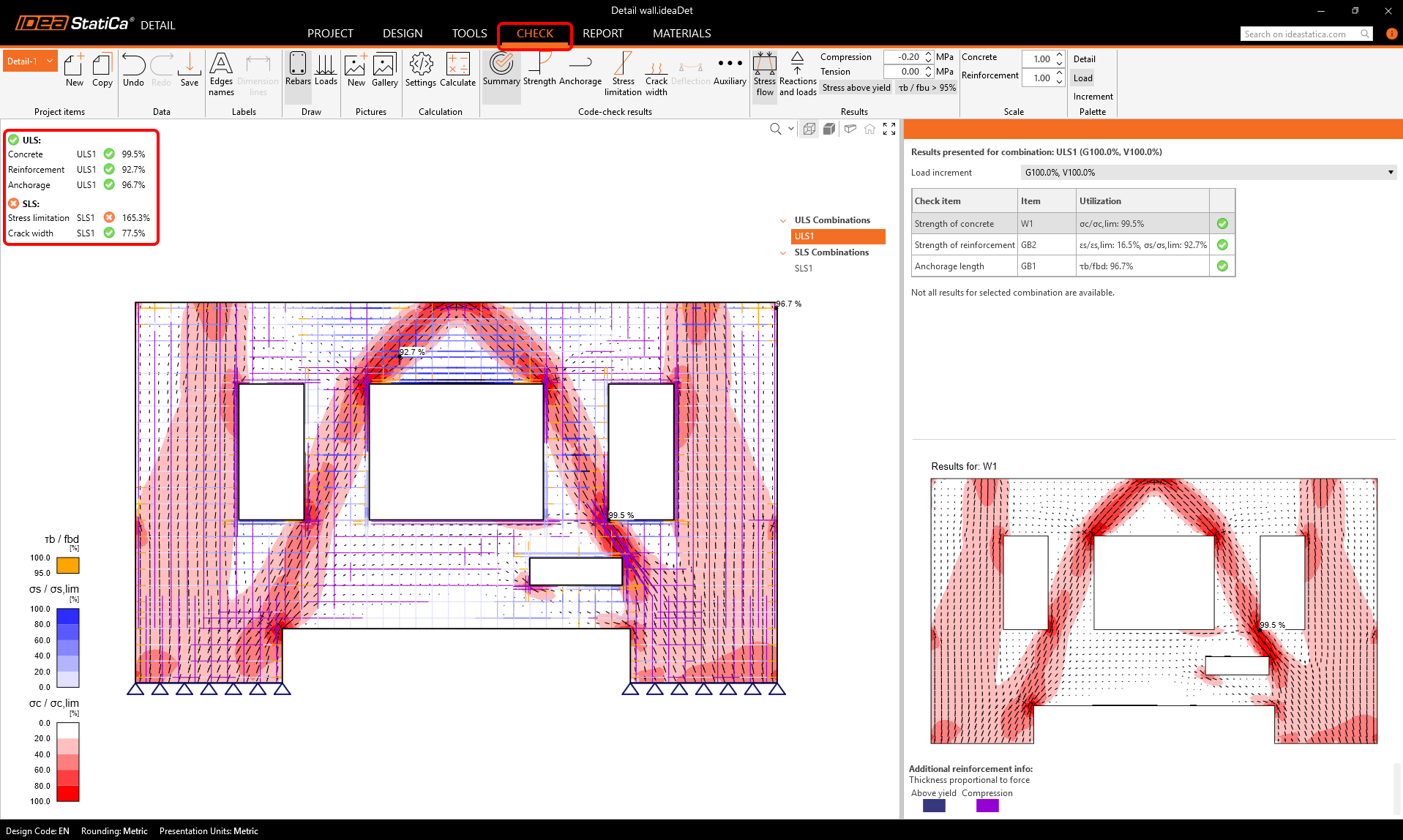Image resolution: width=1403 pixels, height=840 pixels.
Task: Click the purple Compression color swatch
Action: [x=987, y=806]
